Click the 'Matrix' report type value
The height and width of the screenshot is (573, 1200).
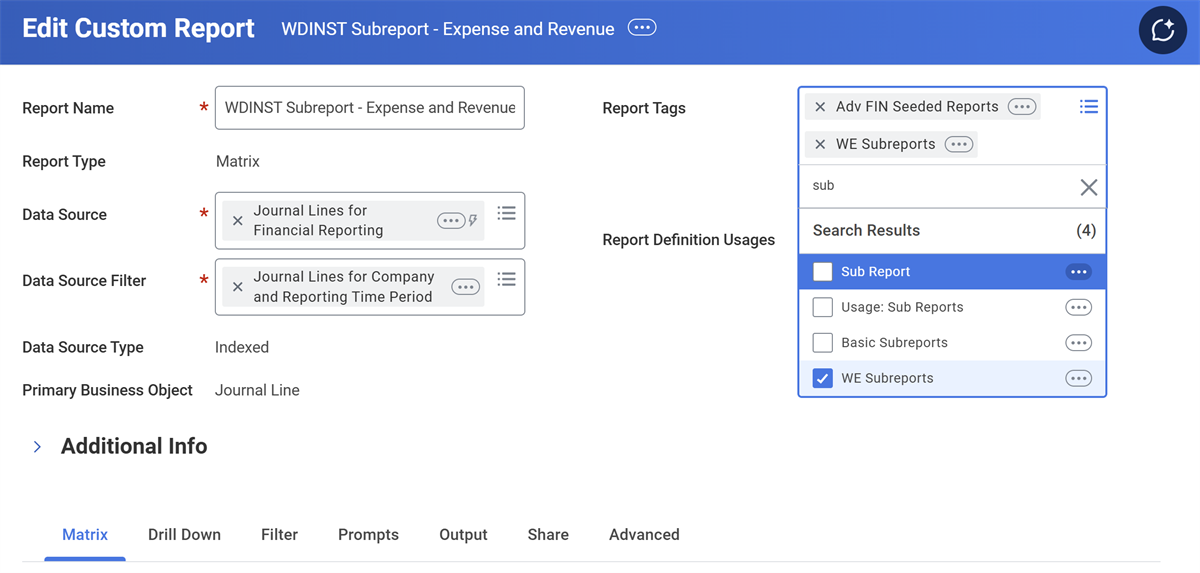pos(238,161)
